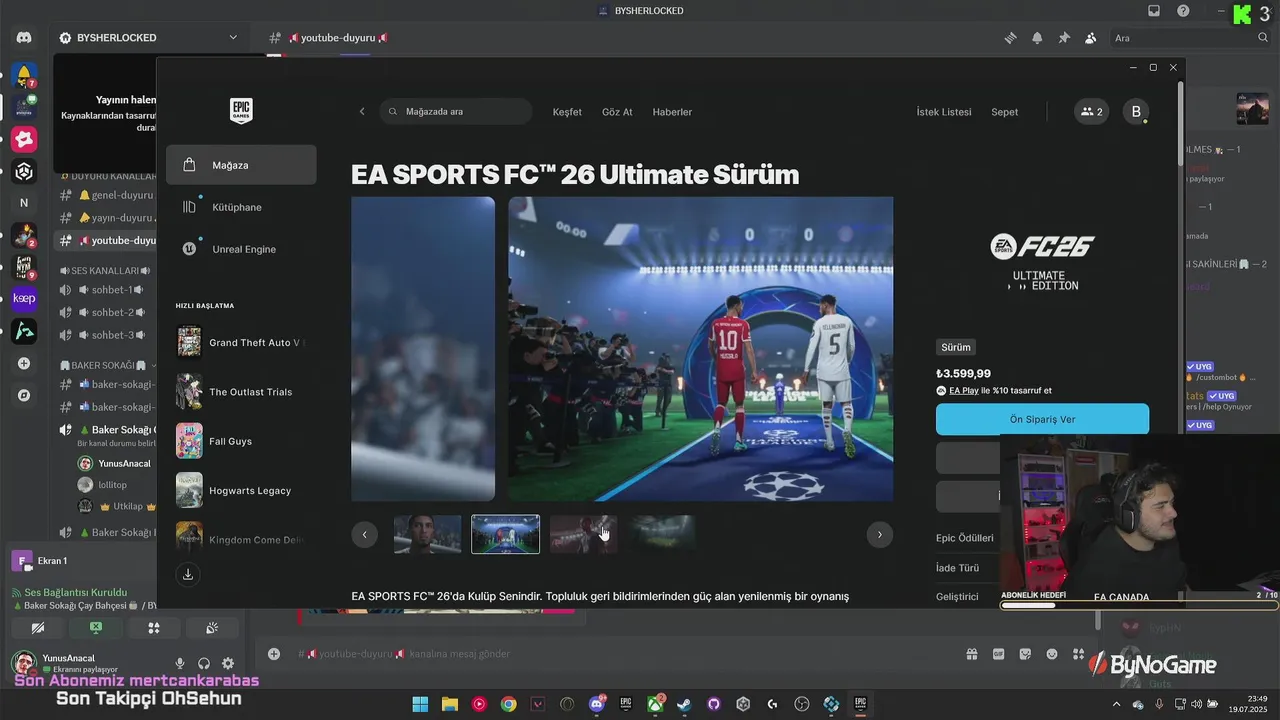Select Mağaza in Epic sidebar

241,165
